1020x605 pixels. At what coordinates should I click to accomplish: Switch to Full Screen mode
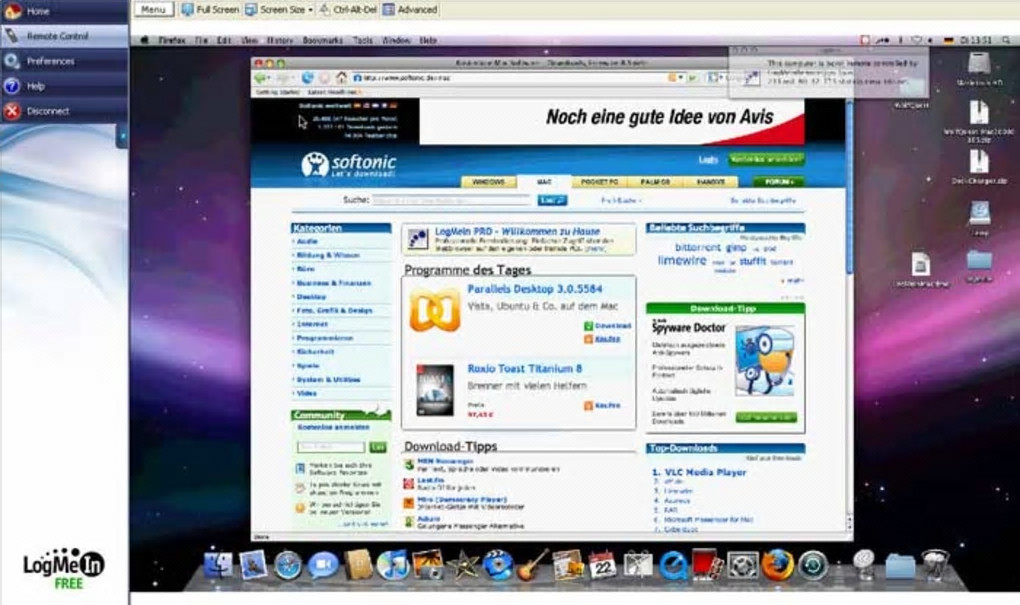[209, 10]
